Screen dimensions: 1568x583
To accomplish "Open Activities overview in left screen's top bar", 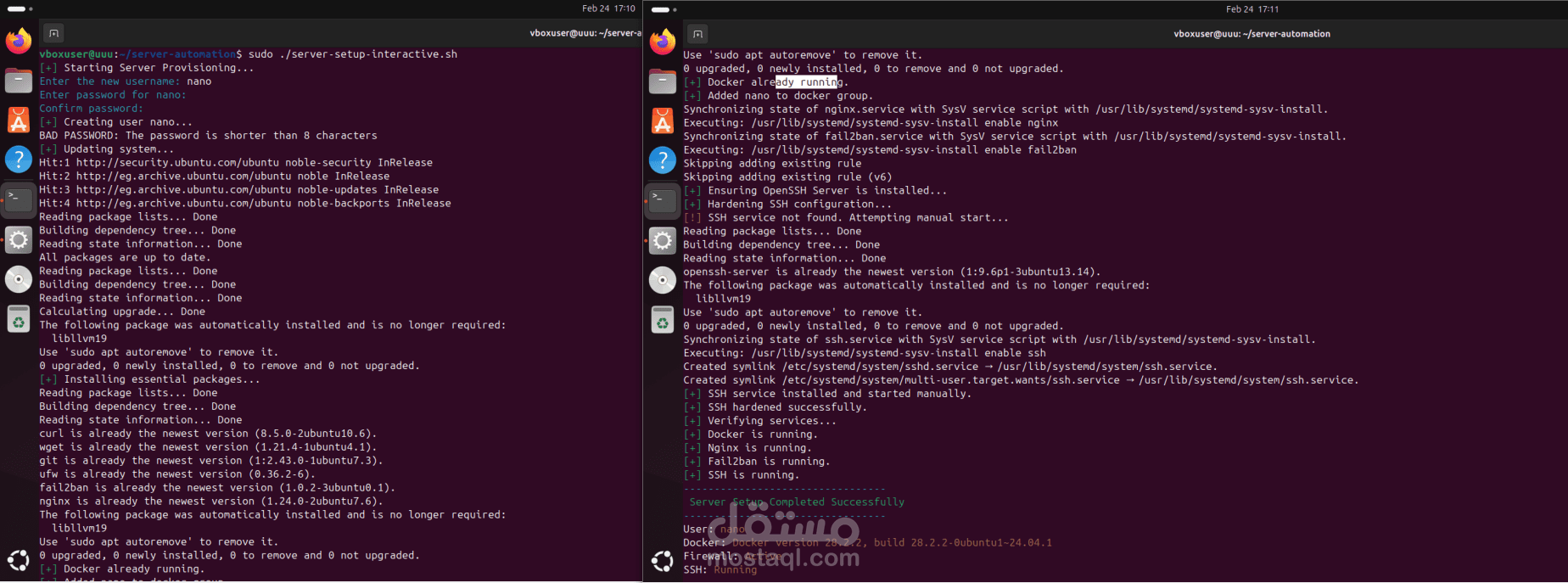I will tap(20, 8).
